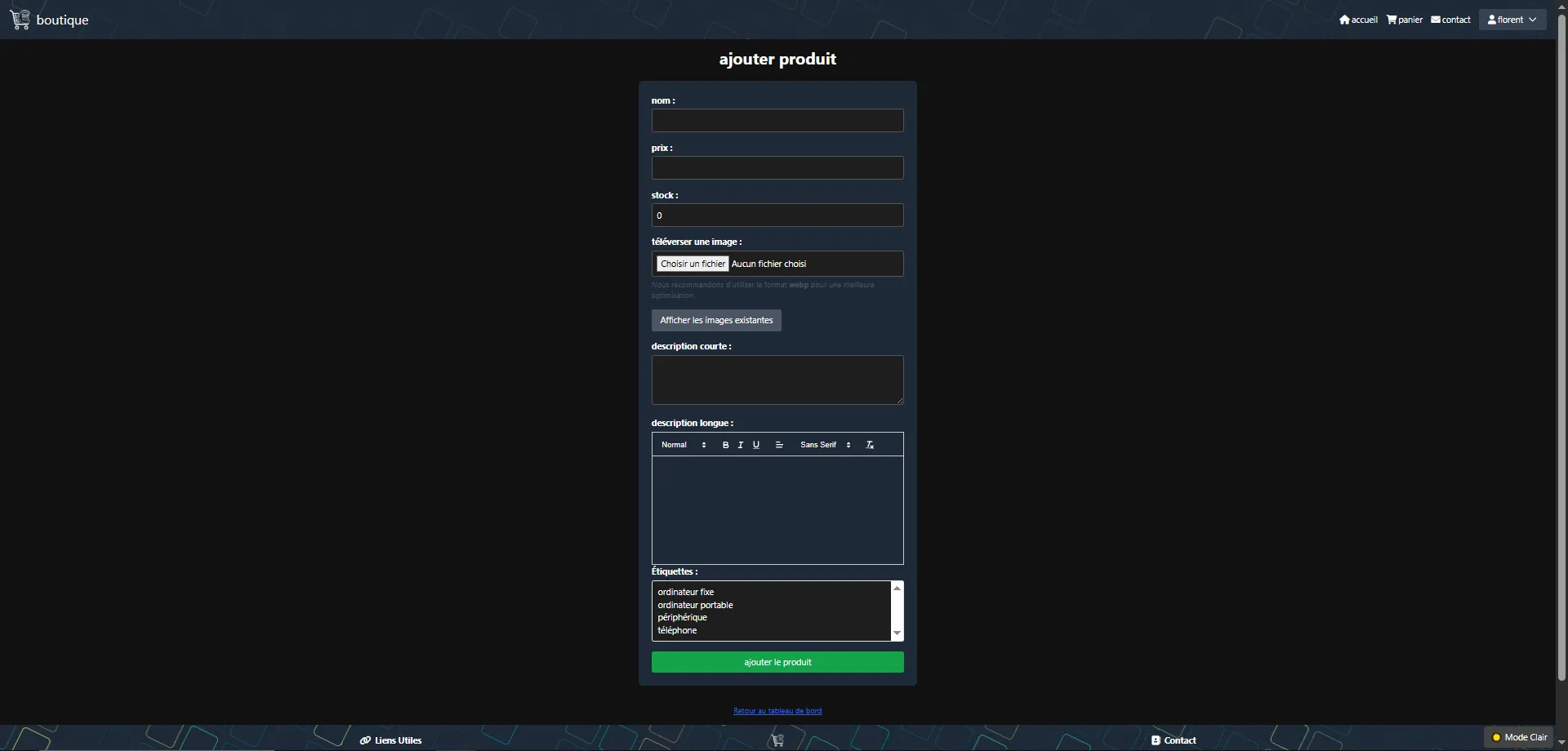
Task: Apply bold formatting in description editor
Action: 725,445
